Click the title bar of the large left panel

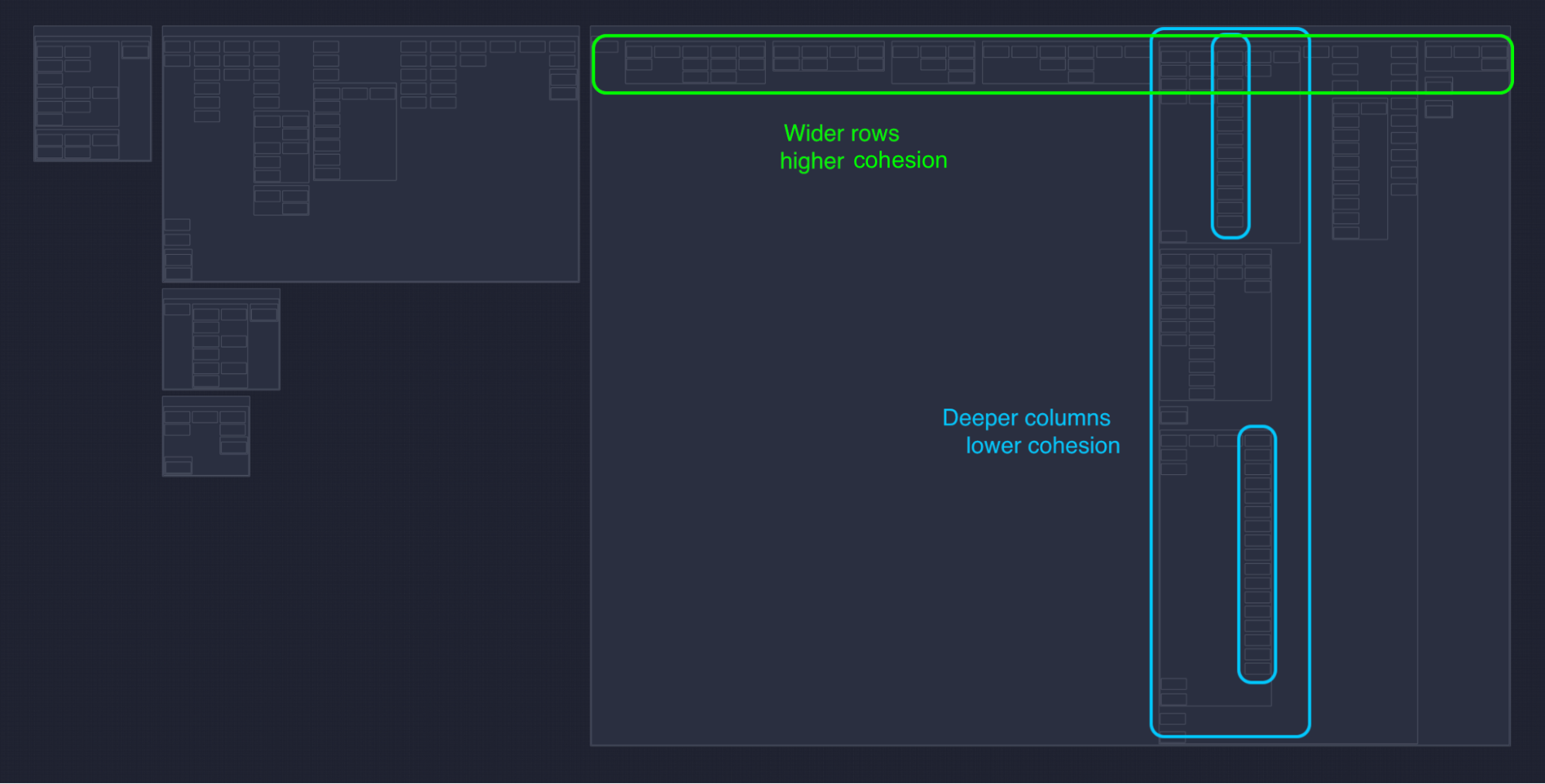[370, 31]
